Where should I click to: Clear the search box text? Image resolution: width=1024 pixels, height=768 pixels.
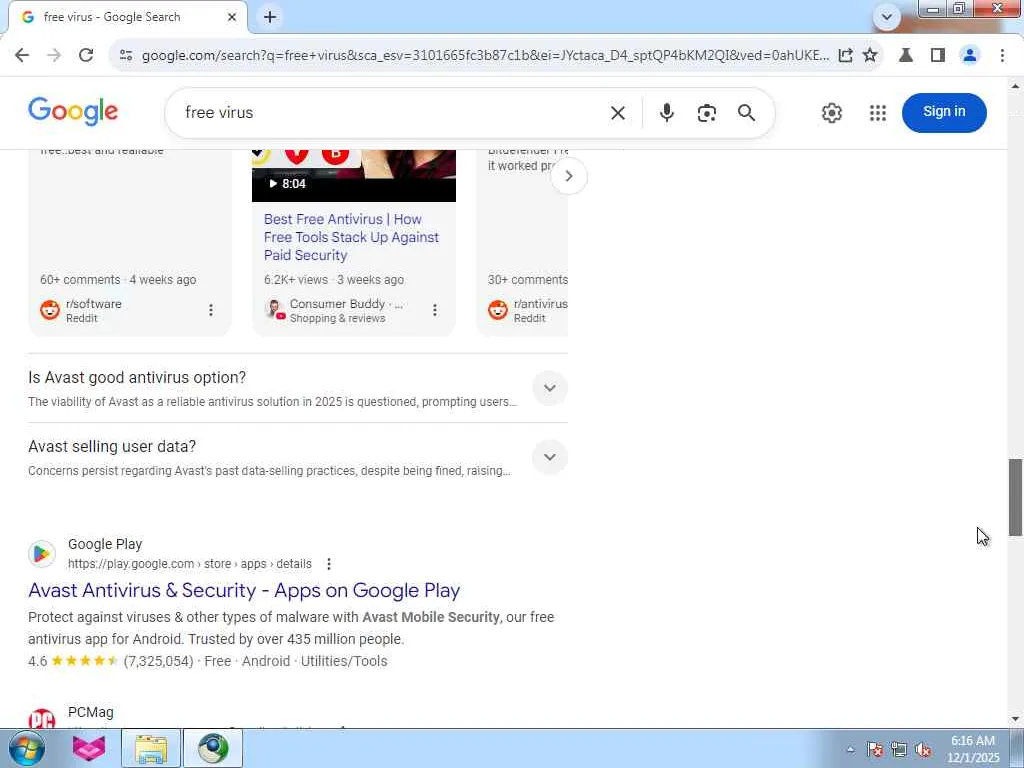coord(618,113)
